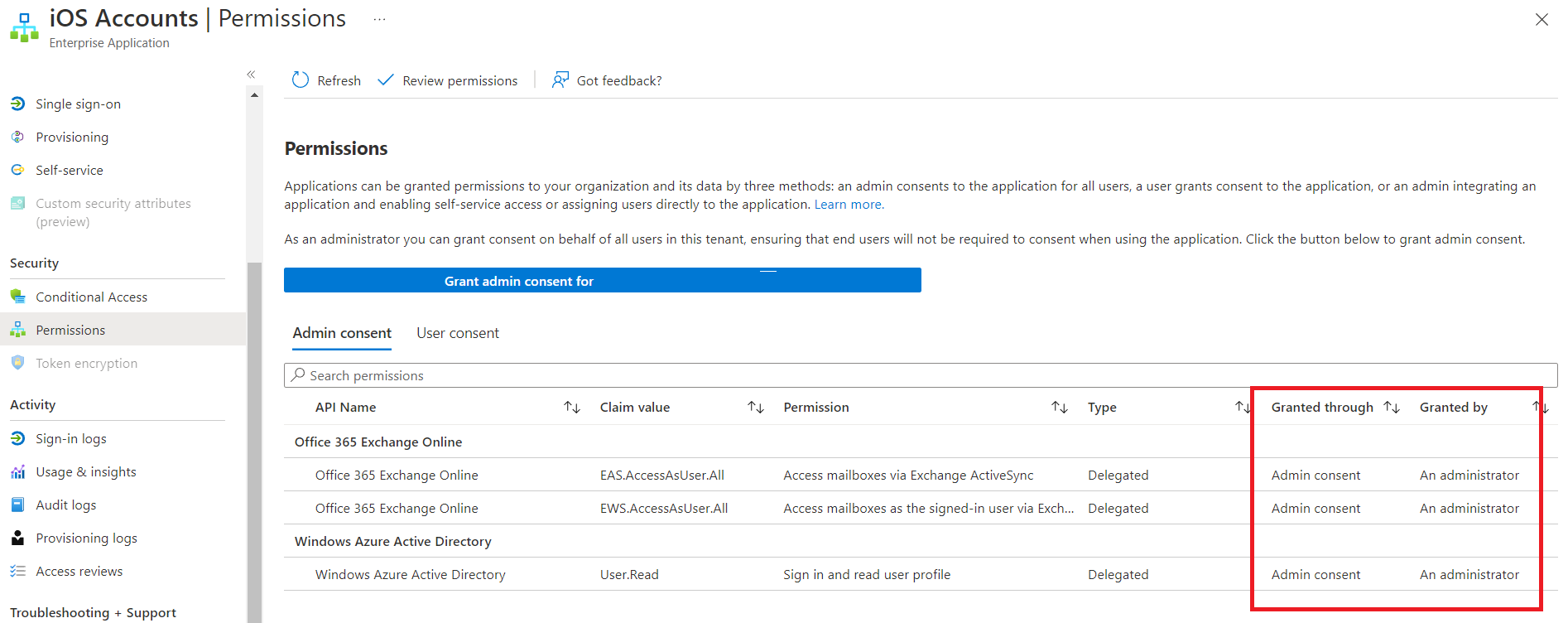Open Single sign-on from the sidebar
The height and width of the screenshot is (623, 1568).
pos(78,104)
